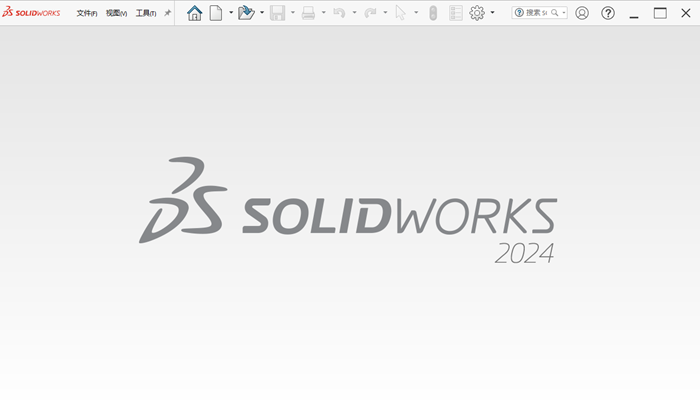Screen dimensions: 700x400
Task: Click the Redo arrow icon
Action: pos(370,13)
